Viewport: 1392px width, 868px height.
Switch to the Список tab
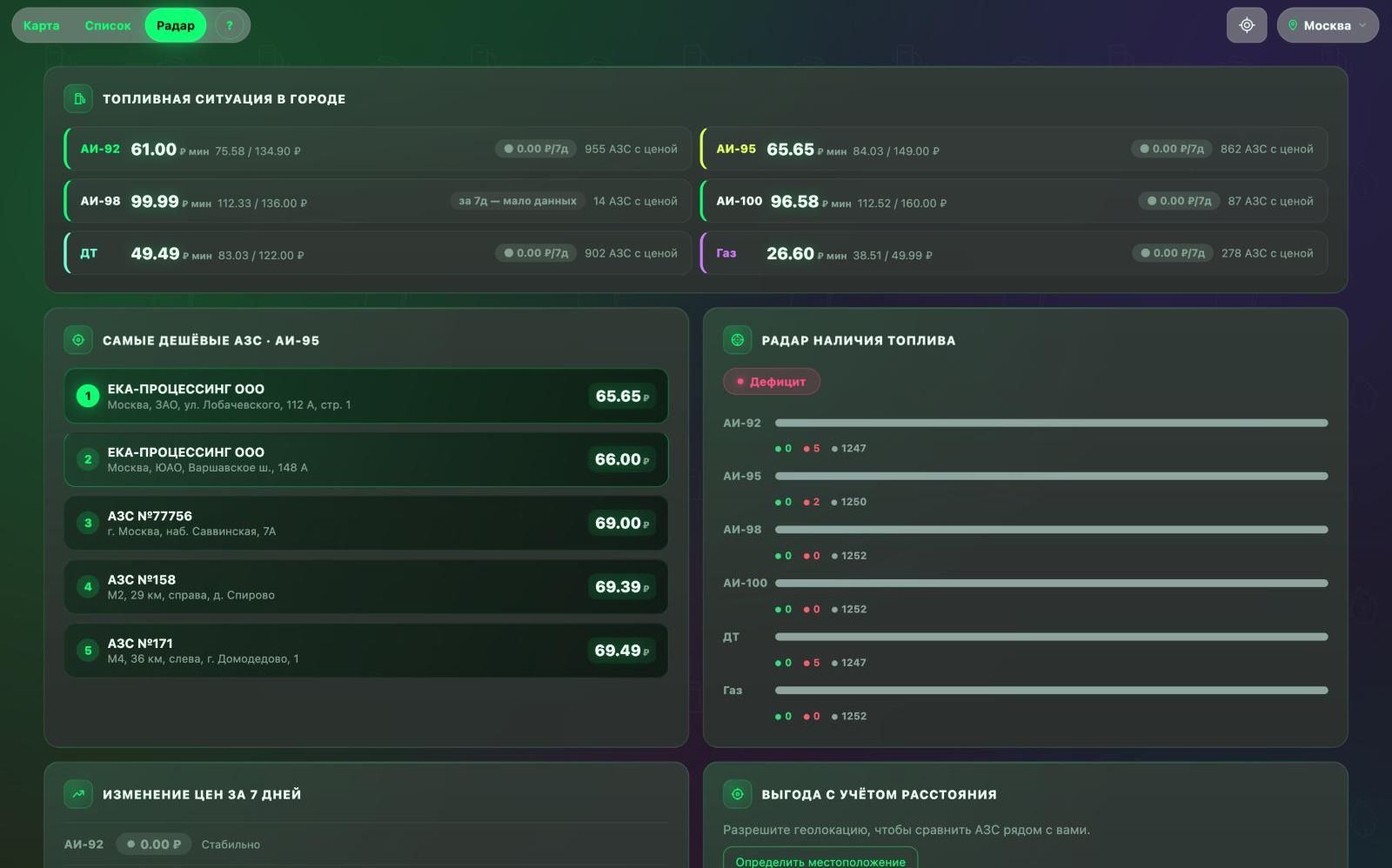tap(108, 25)
